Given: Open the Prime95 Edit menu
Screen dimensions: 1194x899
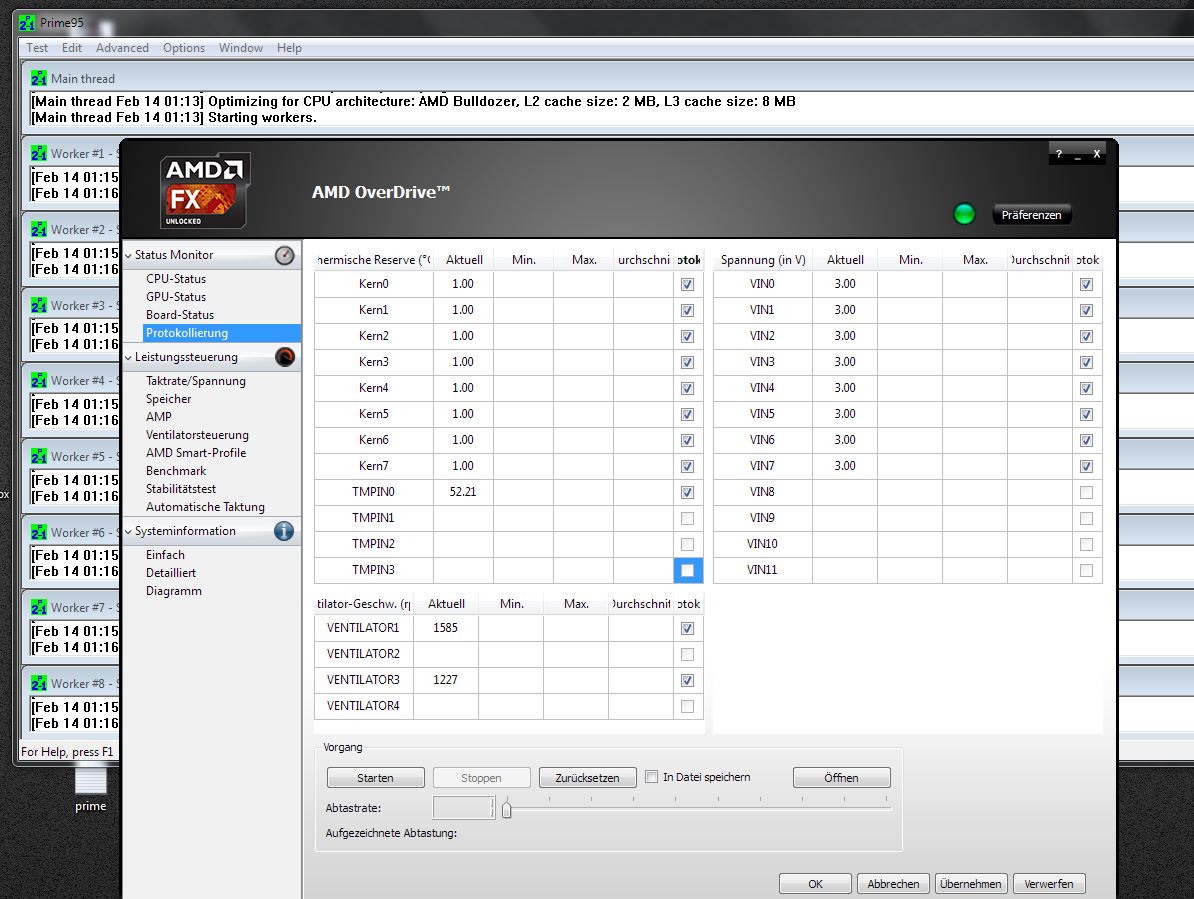Looking at the screenshot, I should pyautogui.click(x=72, y=48).
